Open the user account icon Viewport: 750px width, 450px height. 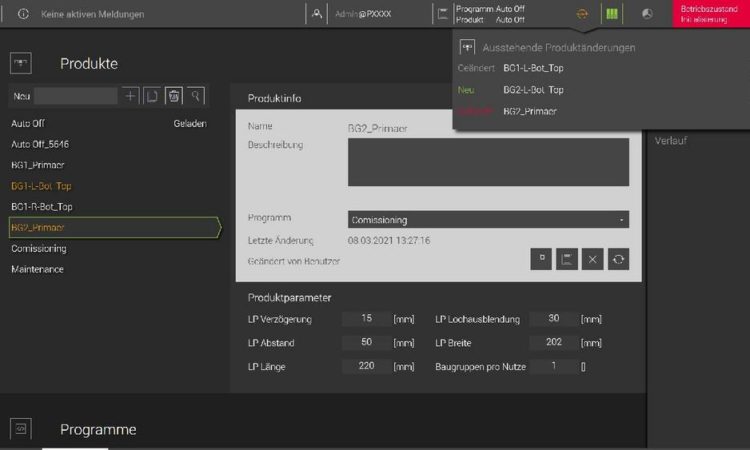pyautogui.click(x=317, y=14)
